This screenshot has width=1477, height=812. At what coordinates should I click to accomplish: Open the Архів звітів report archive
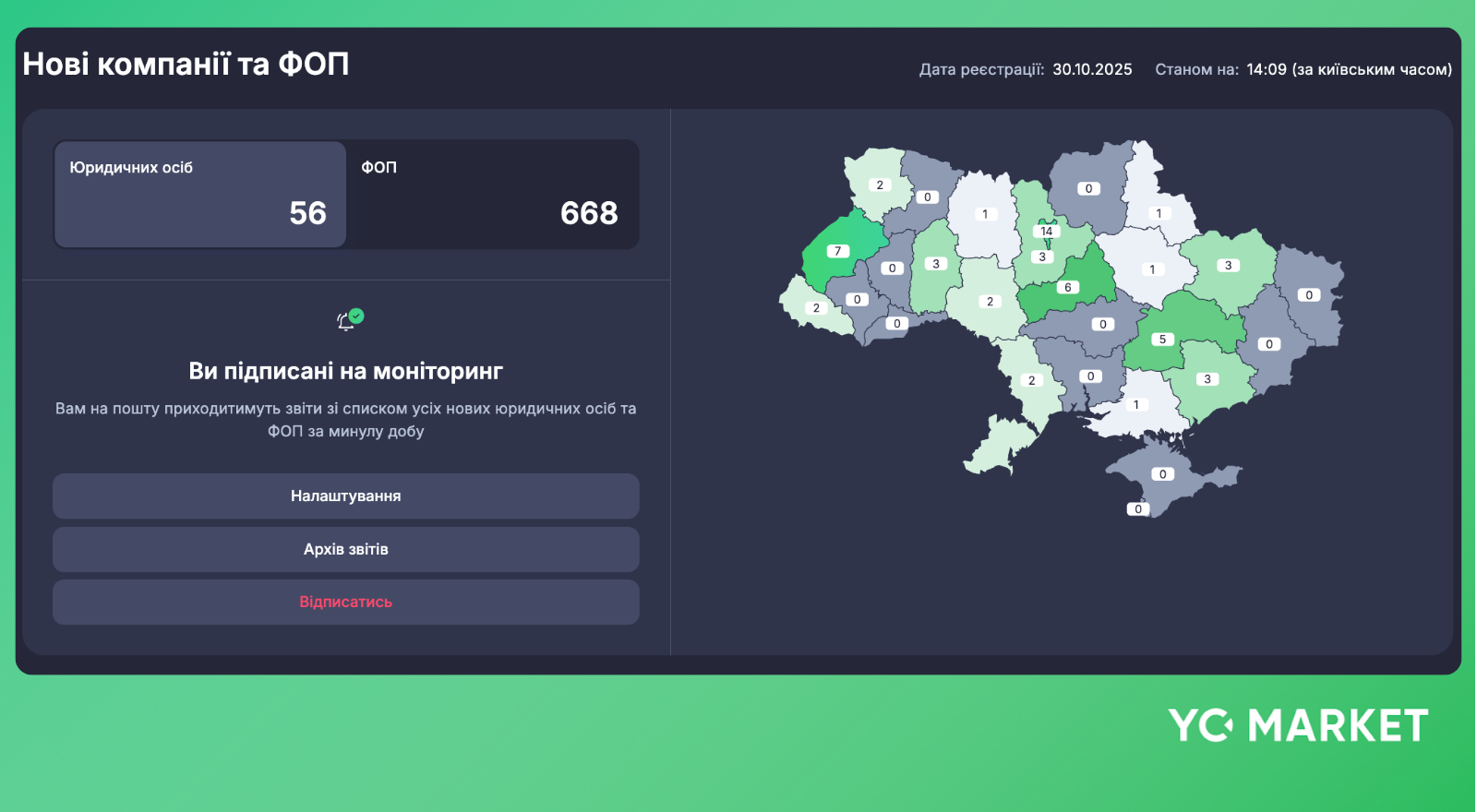click(345, 549)
